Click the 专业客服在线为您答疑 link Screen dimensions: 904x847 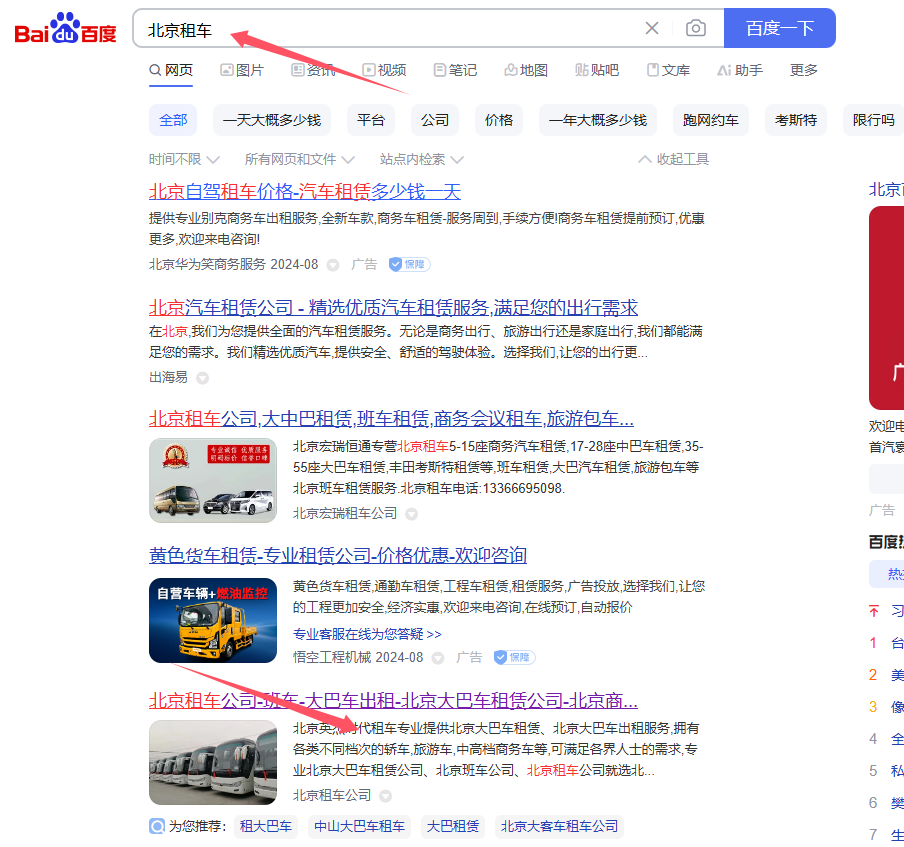[x=367, y=634]
